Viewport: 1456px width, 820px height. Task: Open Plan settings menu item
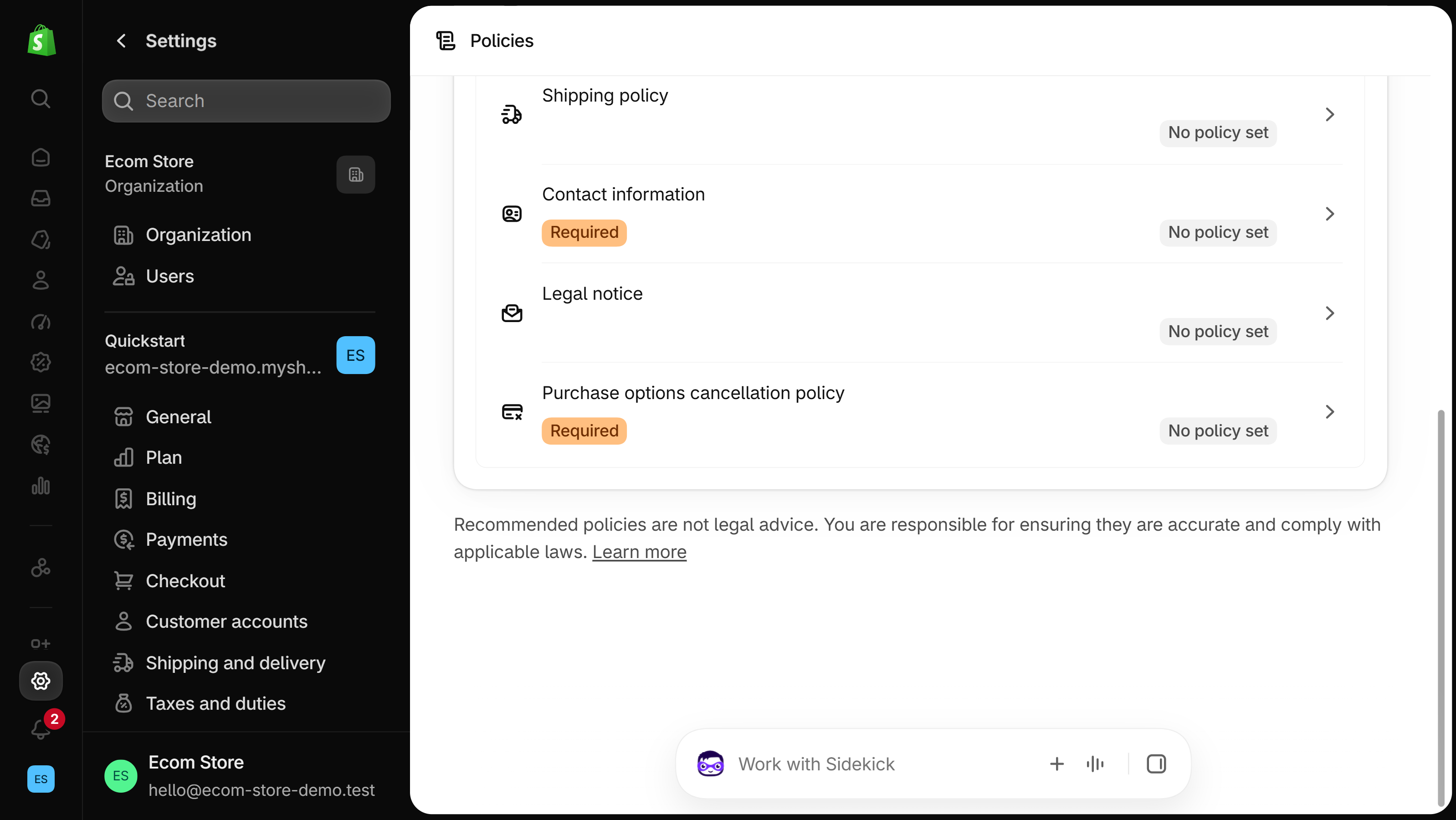click(240, 457)
